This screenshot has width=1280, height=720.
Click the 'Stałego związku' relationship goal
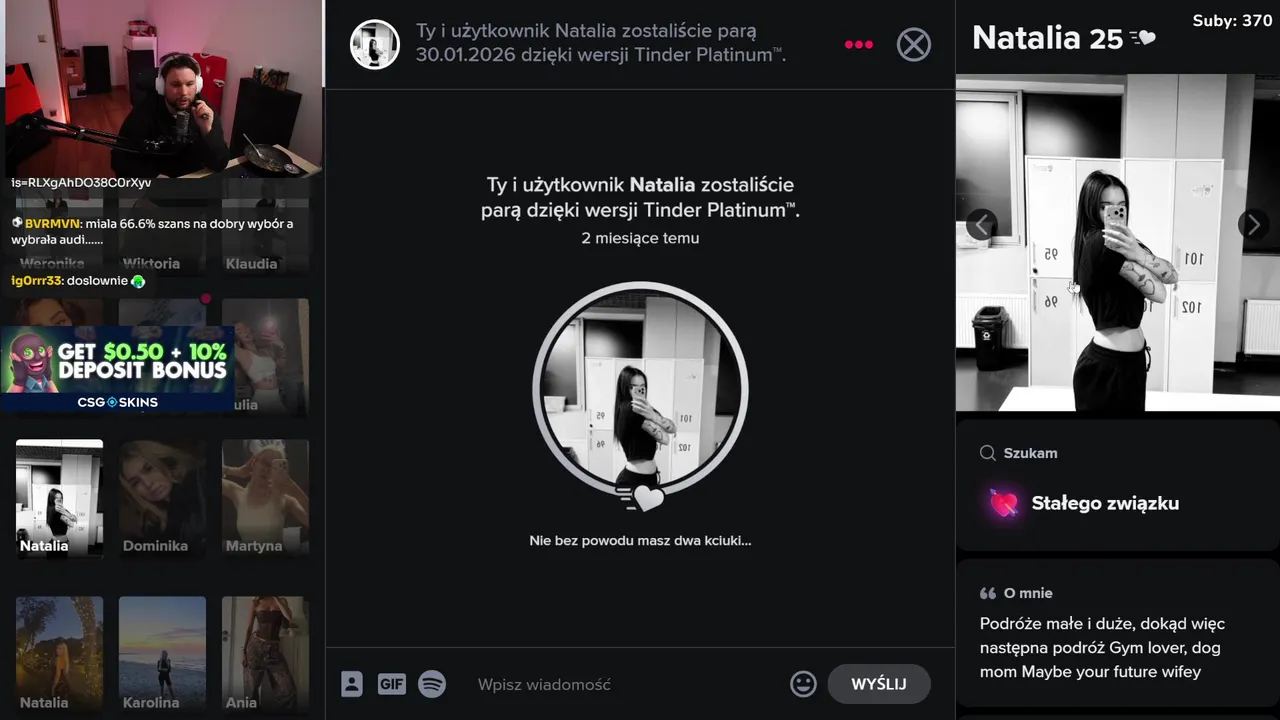(x=1105, y=503)
